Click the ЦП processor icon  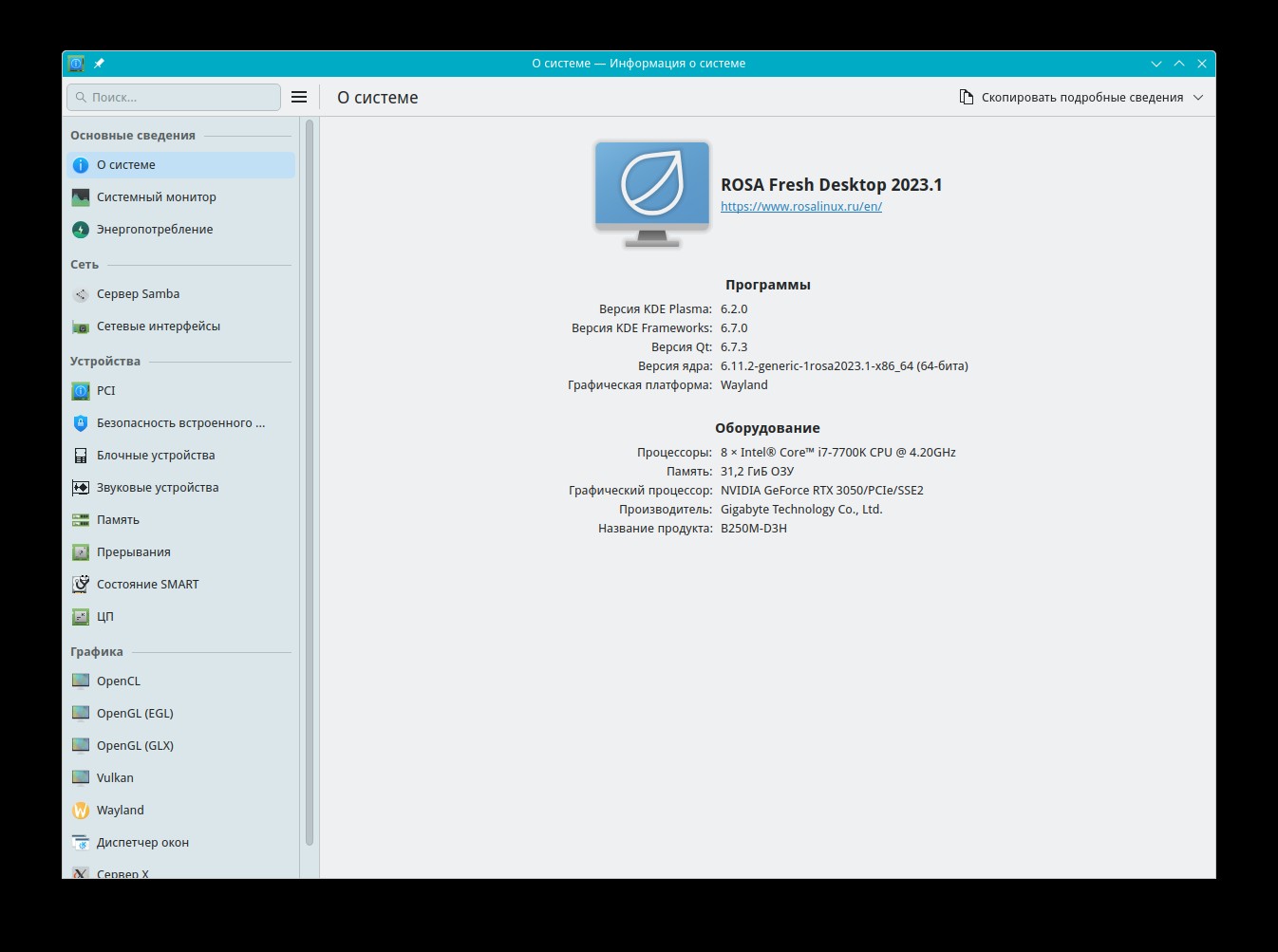coord(81,617)
